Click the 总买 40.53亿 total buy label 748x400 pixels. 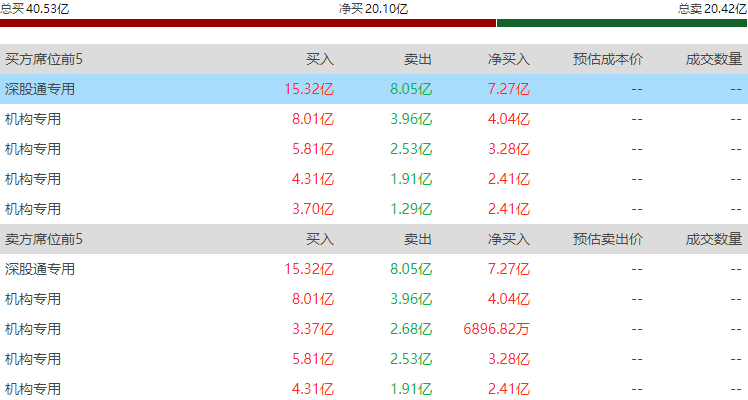coord(34,9)
